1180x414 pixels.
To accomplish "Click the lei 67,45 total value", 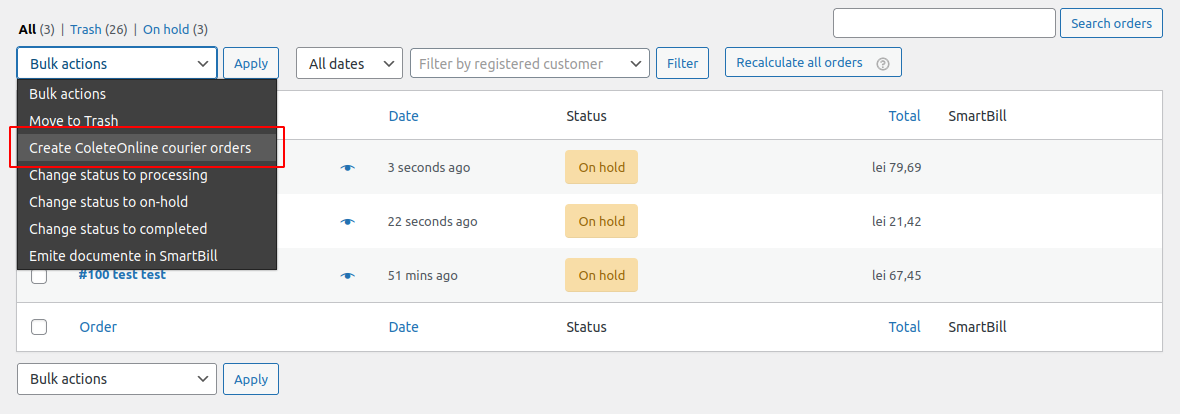I will [x=896, y=275].
